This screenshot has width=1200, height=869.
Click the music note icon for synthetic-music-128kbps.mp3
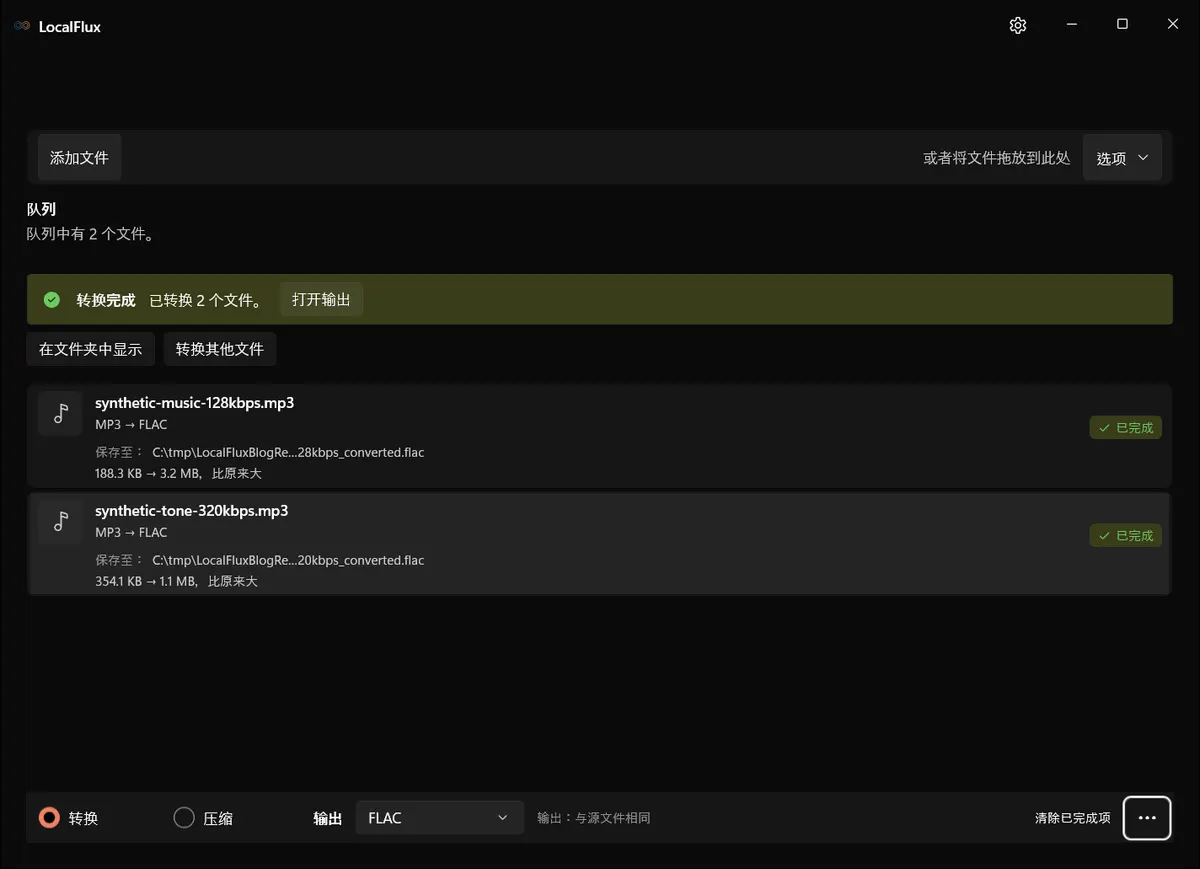60,413
